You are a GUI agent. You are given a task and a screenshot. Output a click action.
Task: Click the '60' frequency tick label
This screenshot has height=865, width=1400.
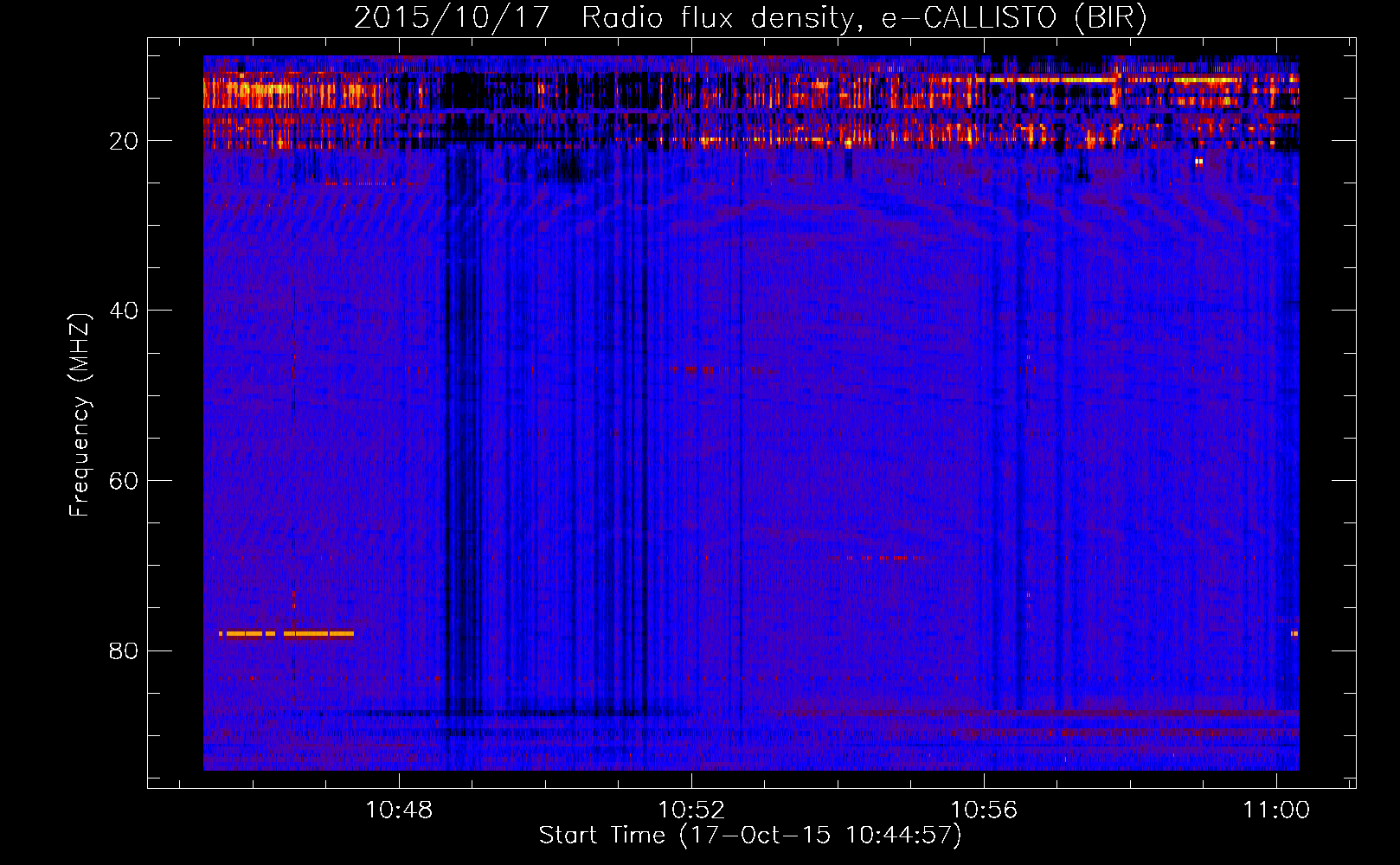coord(124,481)
